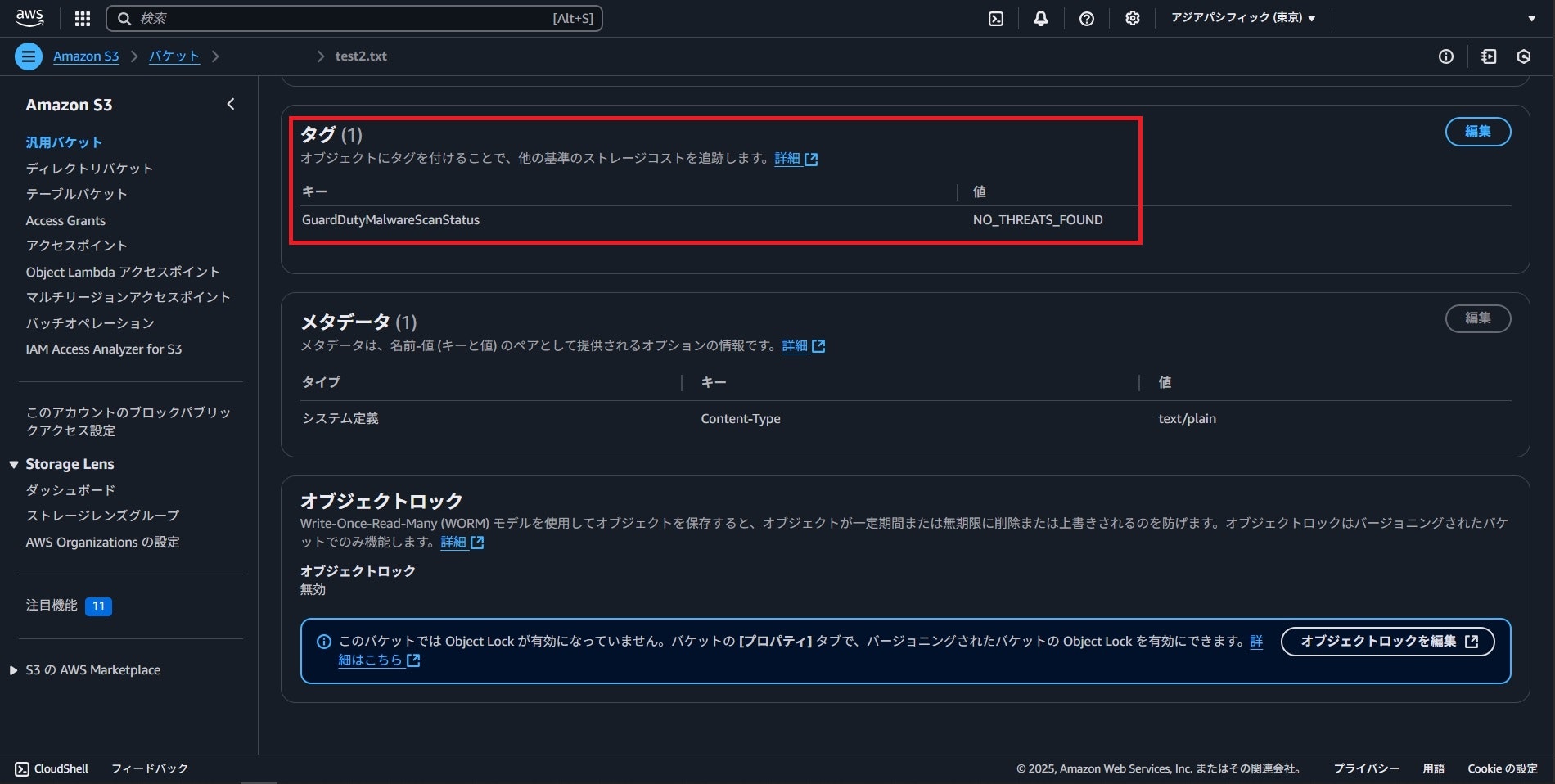Click the AWS logo to return home
The image size is (1555, 784).
[x=30, y=17]
